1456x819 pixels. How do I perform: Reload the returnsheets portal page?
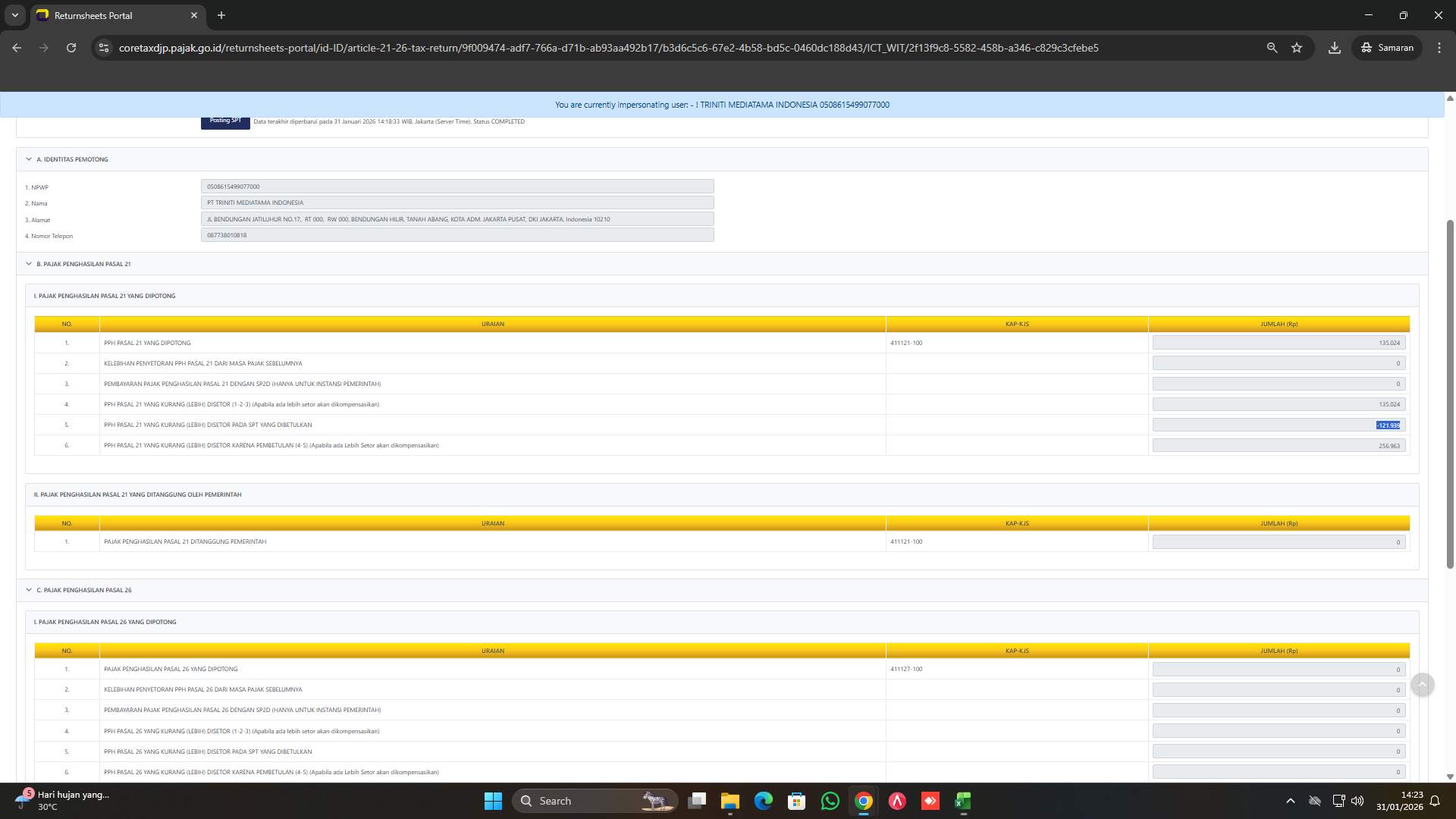pyautogui.click(x=71, y=47)
